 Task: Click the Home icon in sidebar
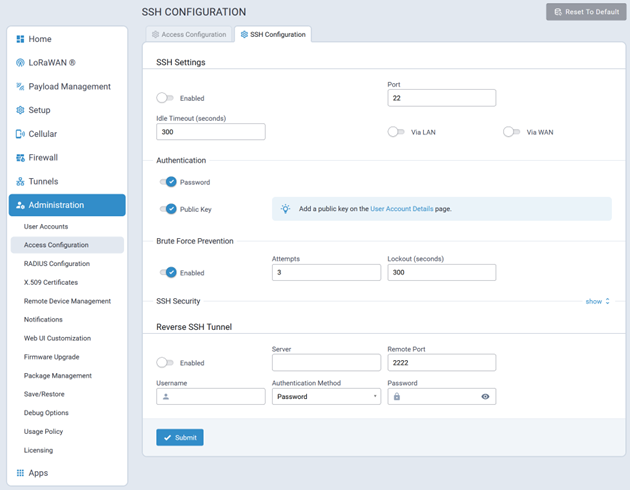click(x=20, y=39)
